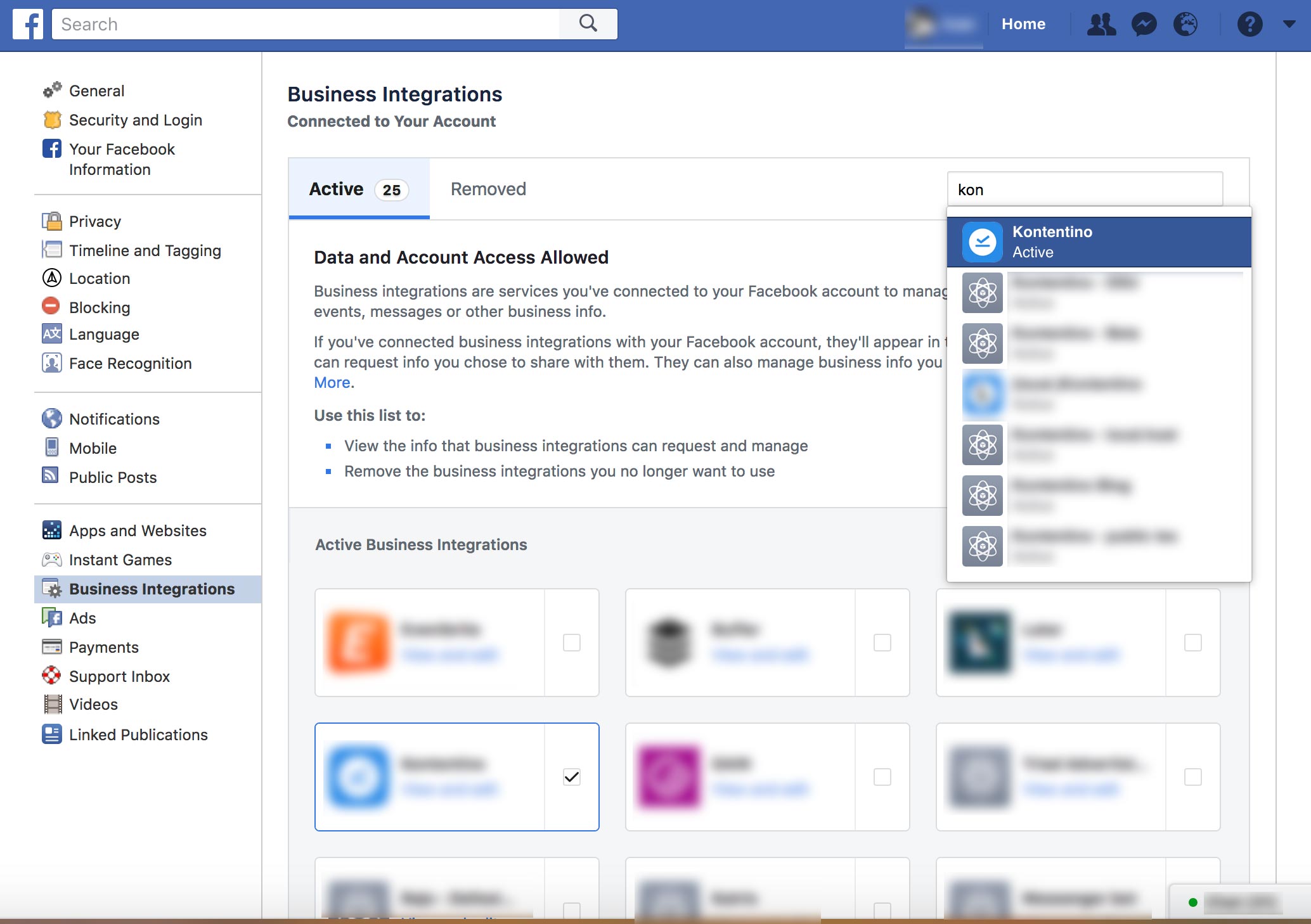Switch to the Removed tab

488,189
